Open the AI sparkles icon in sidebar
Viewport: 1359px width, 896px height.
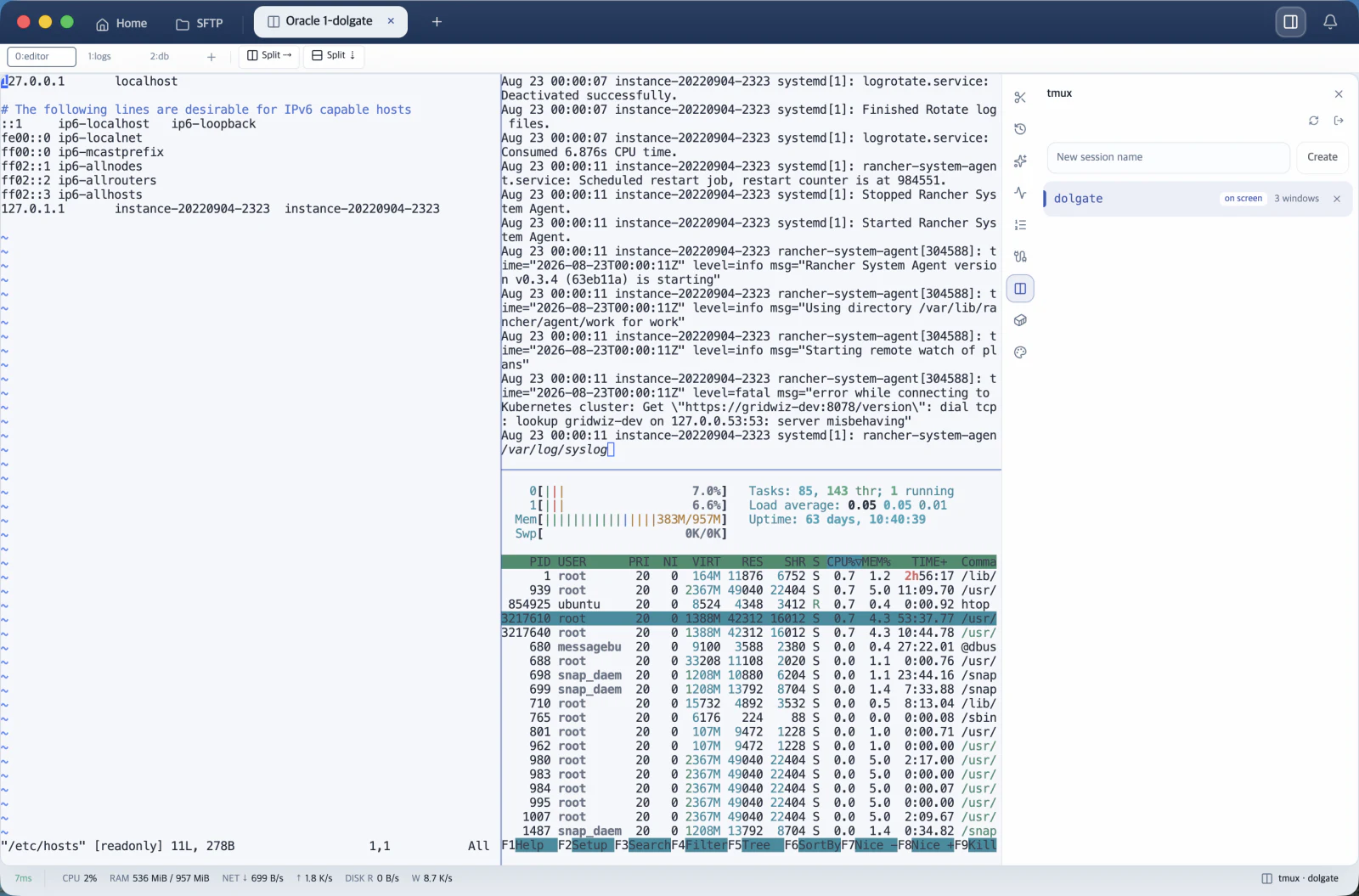point(1020,161)
